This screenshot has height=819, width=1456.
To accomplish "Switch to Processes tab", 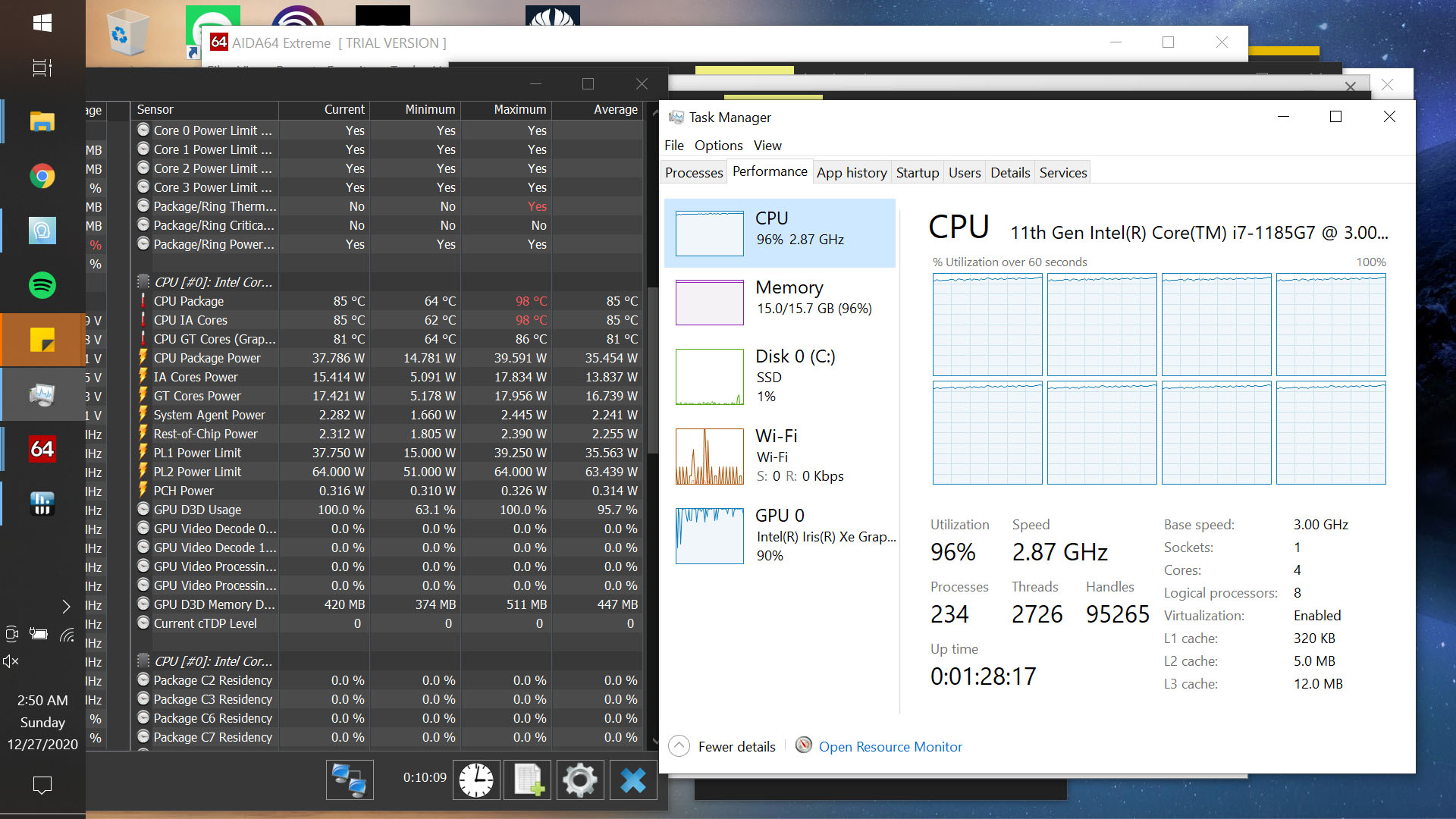I will coord(694,172).
